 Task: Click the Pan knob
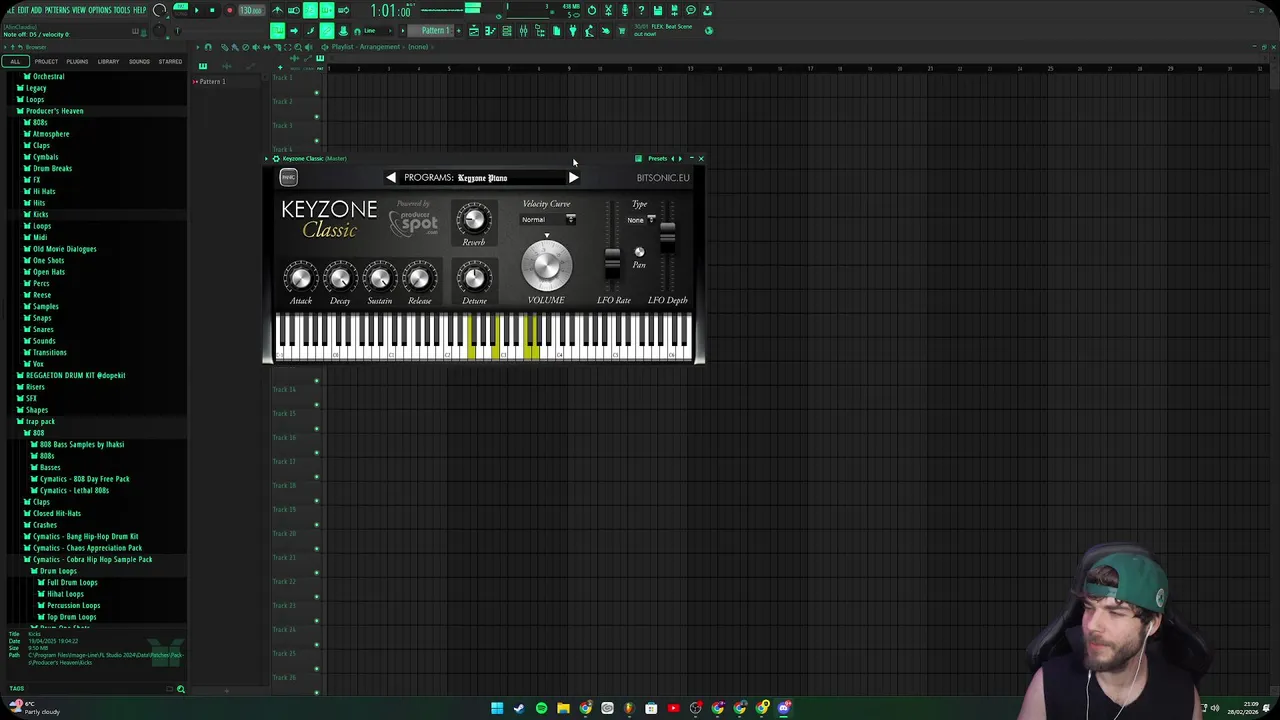coord(639,252)
